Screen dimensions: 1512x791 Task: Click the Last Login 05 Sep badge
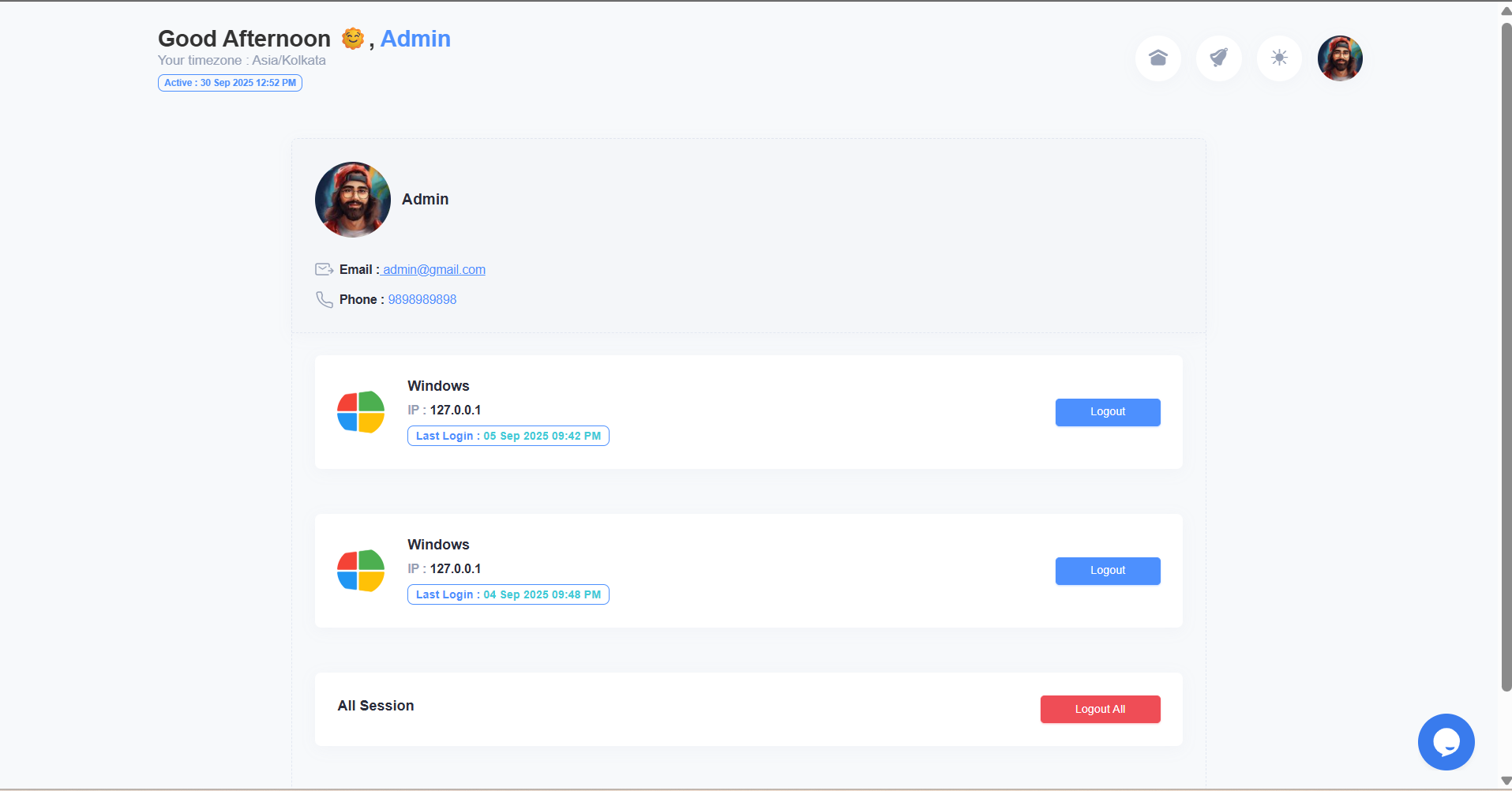(x=508, y=436)
